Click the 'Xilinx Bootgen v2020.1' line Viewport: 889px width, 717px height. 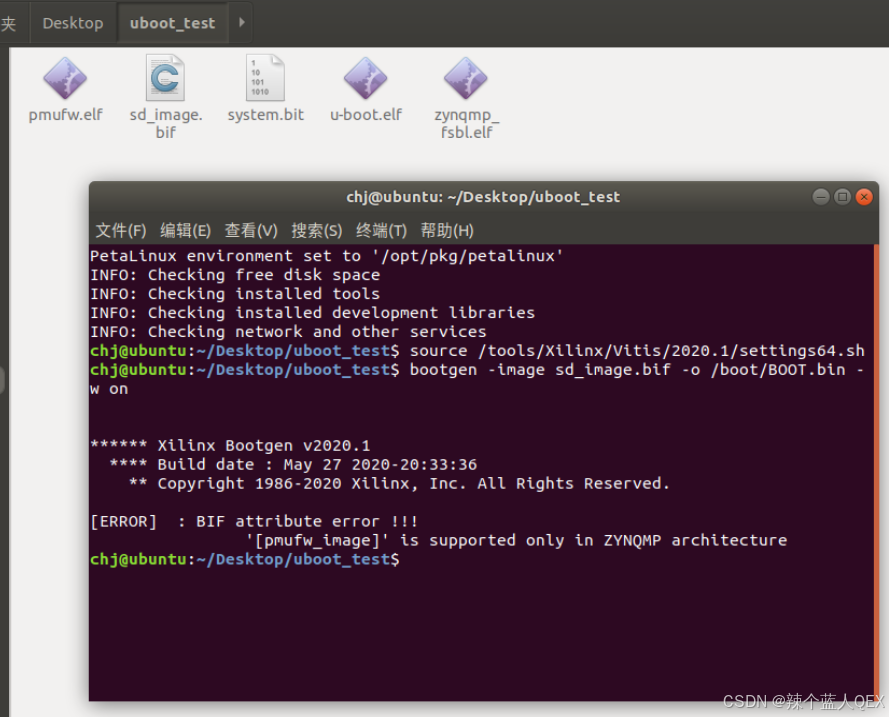pos(230,446)
